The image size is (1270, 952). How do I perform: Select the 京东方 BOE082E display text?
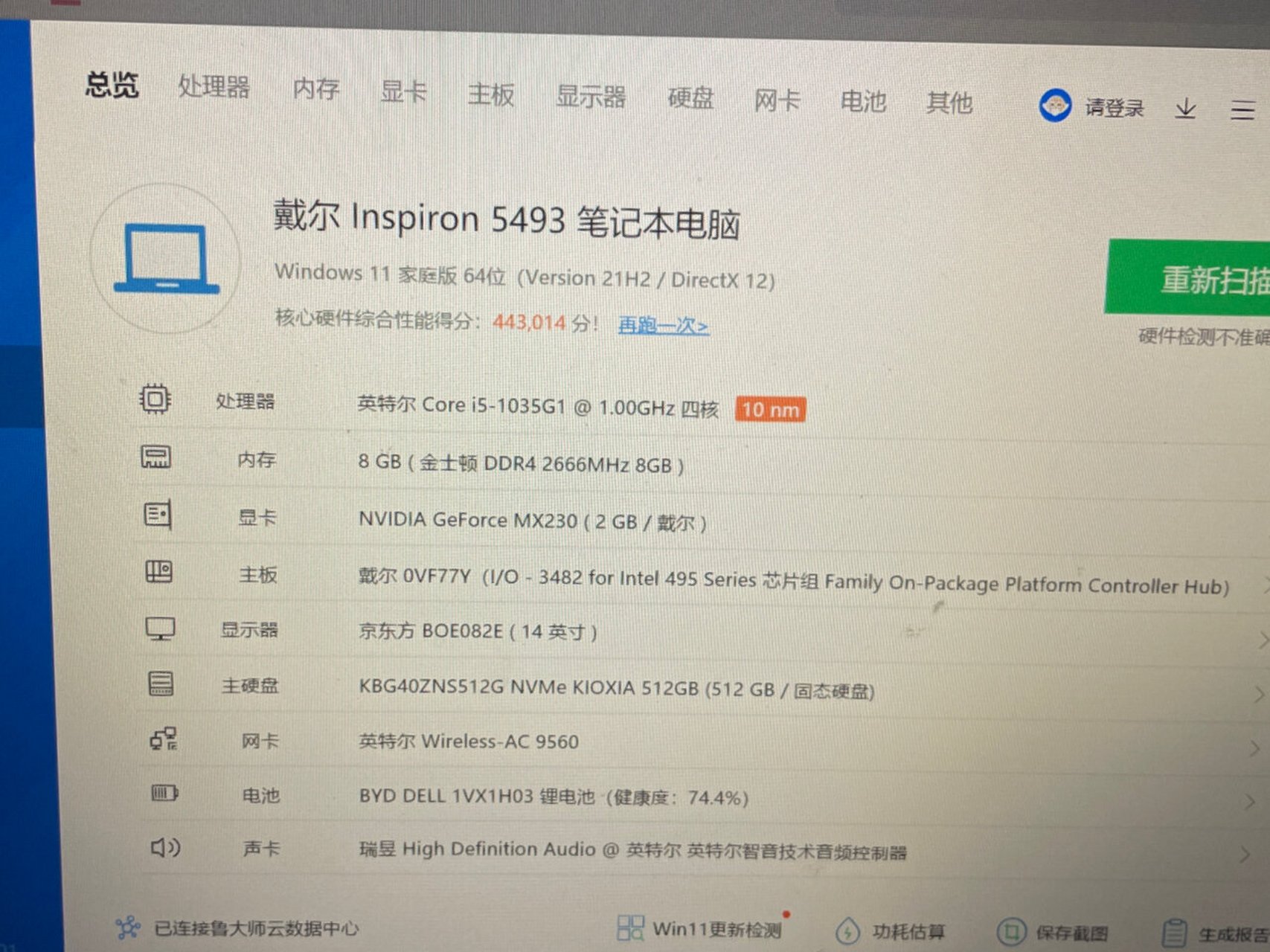tap(478, 631)
